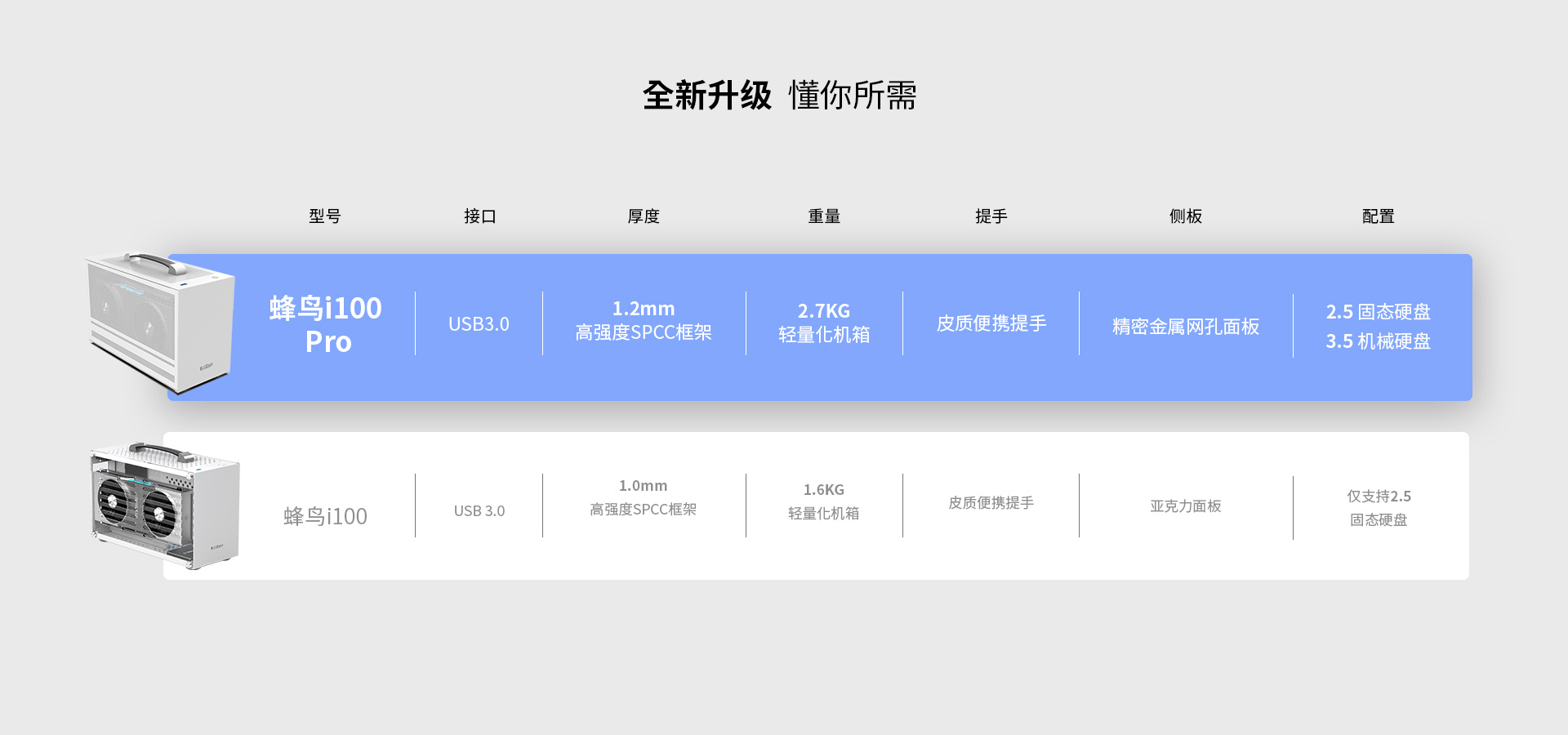Click 仅支持2.5 固态硬盘 cell

point(1379,508)
